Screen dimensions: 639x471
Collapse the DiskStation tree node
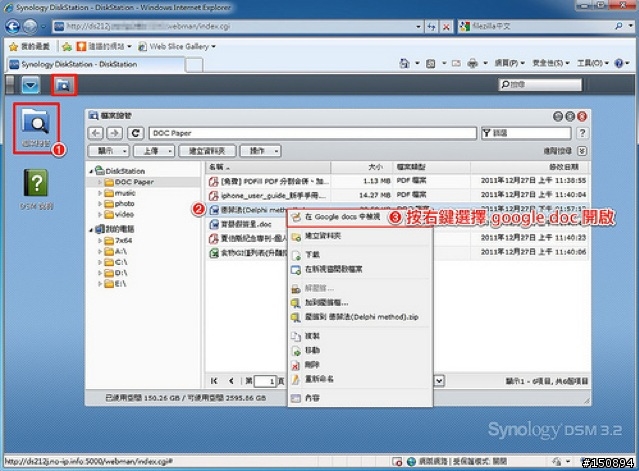click(x=91, y=171)
